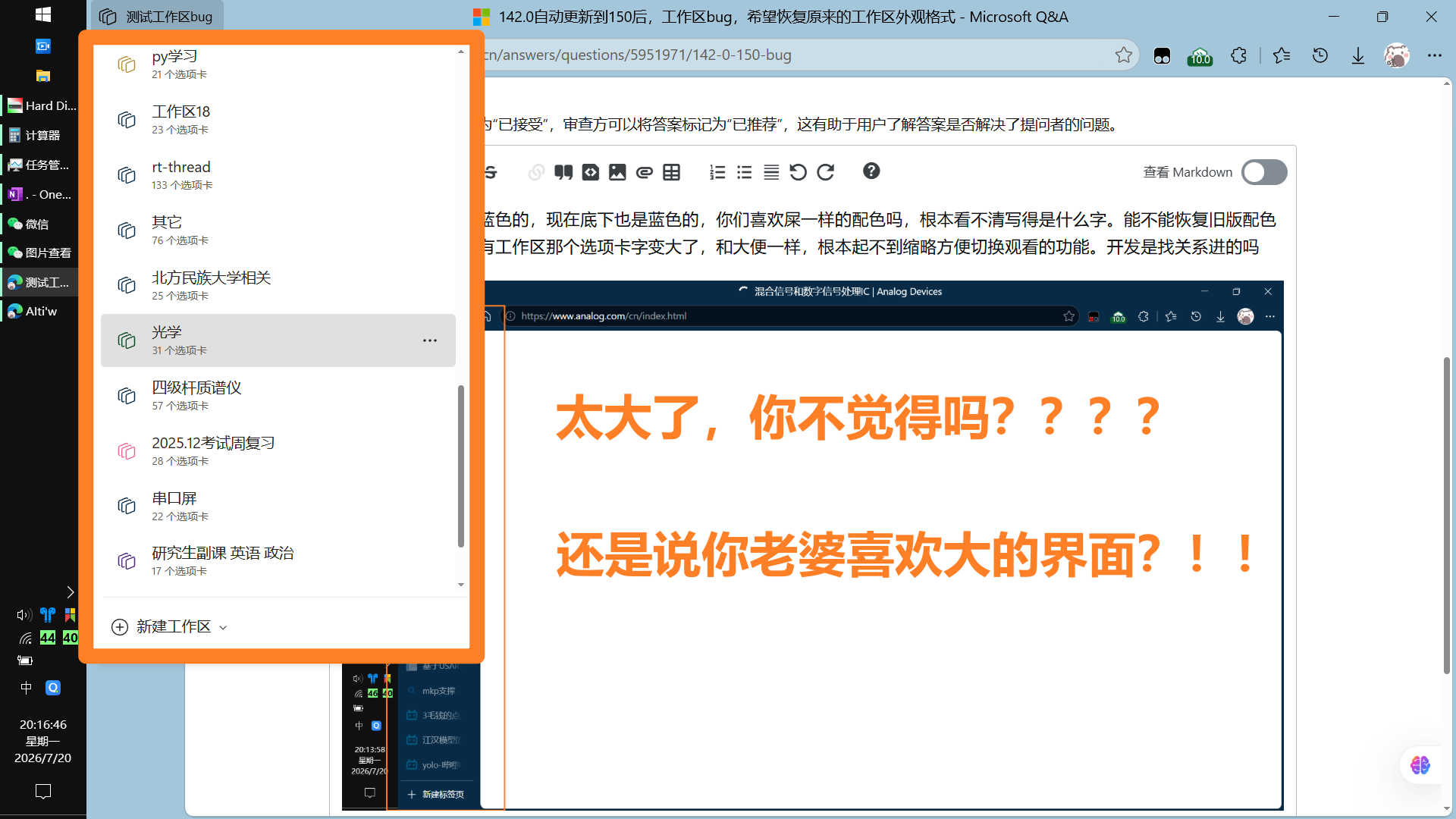
Task: Open the Windows Start button
Action: [x=43, y=14]
